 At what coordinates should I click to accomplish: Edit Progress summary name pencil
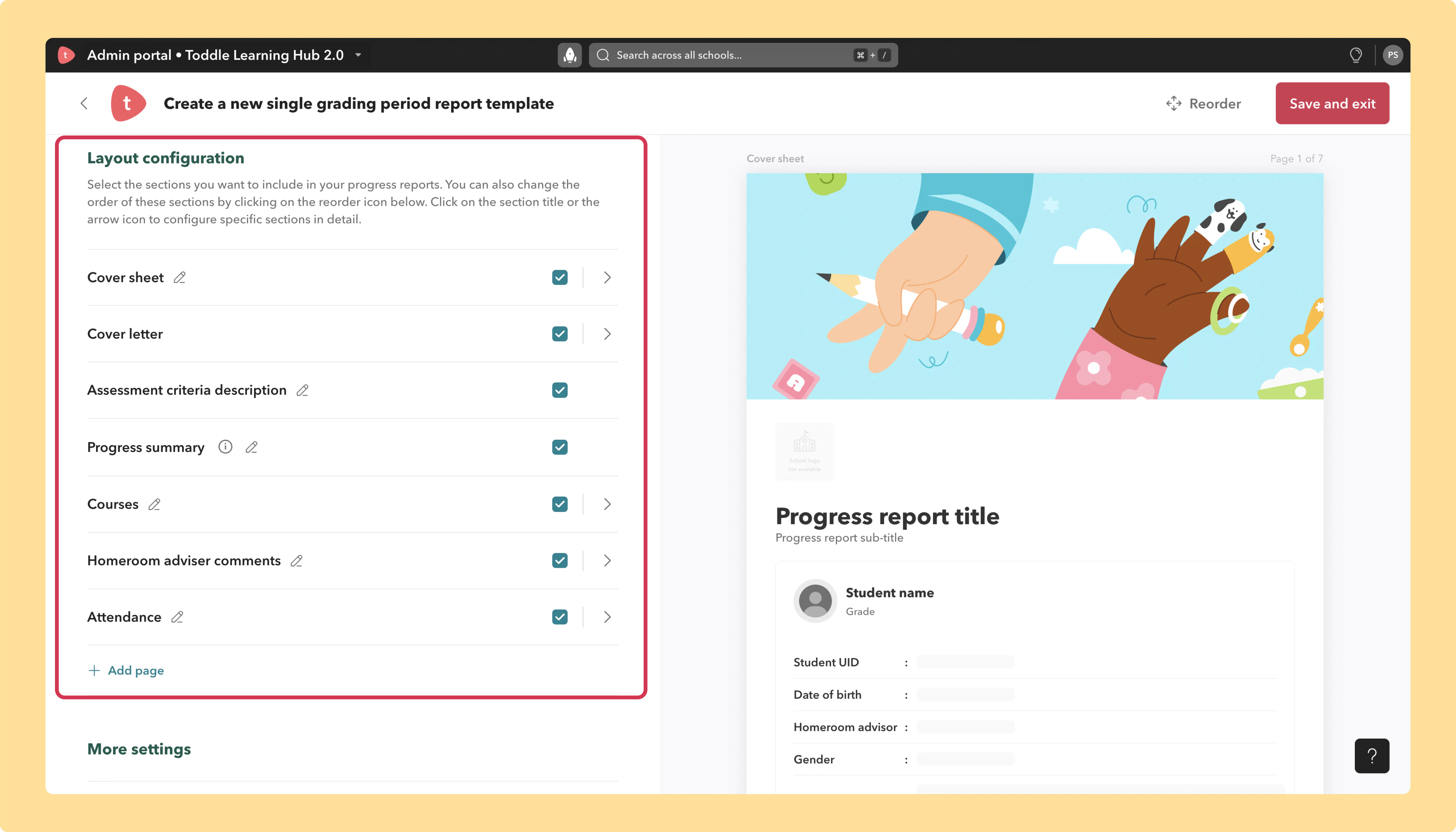tap(251, 448)
